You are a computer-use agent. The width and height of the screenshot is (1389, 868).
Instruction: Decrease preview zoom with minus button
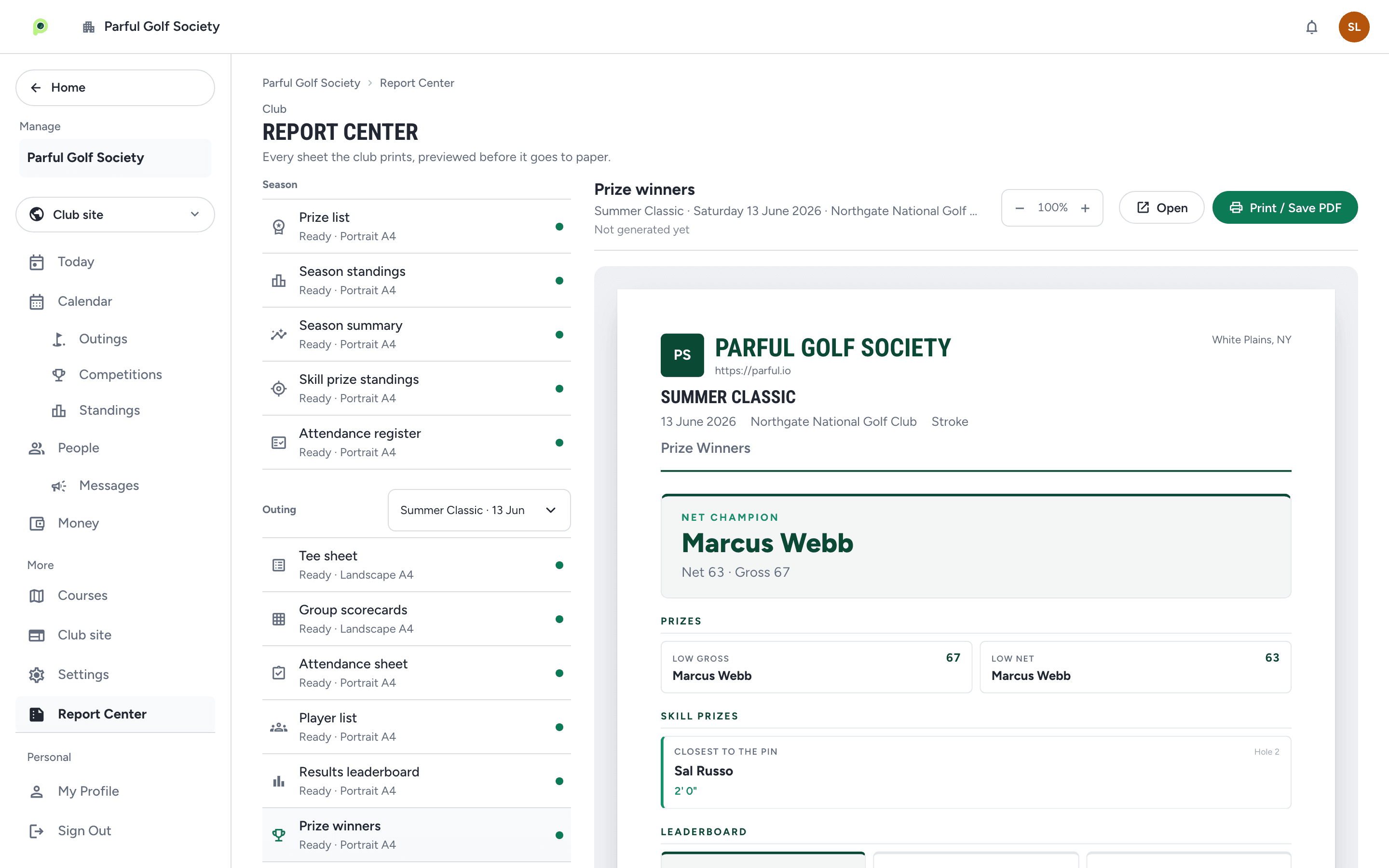[x=1020, y=208]
